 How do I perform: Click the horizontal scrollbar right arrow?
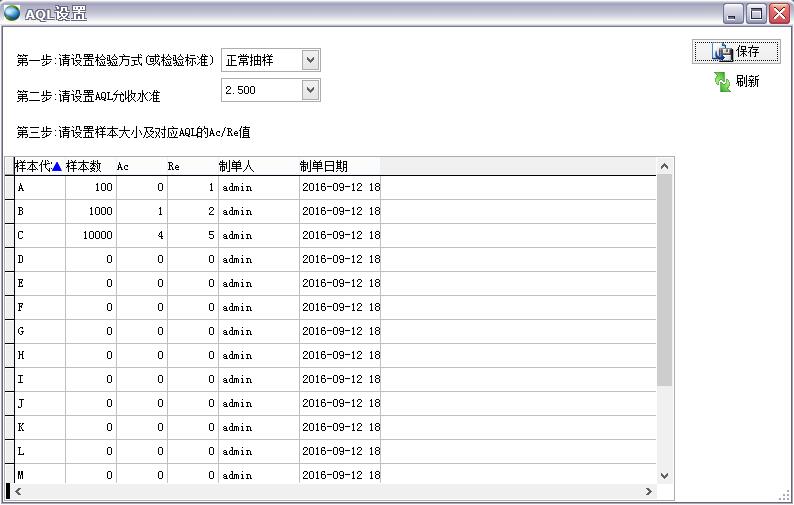point(649,492)
